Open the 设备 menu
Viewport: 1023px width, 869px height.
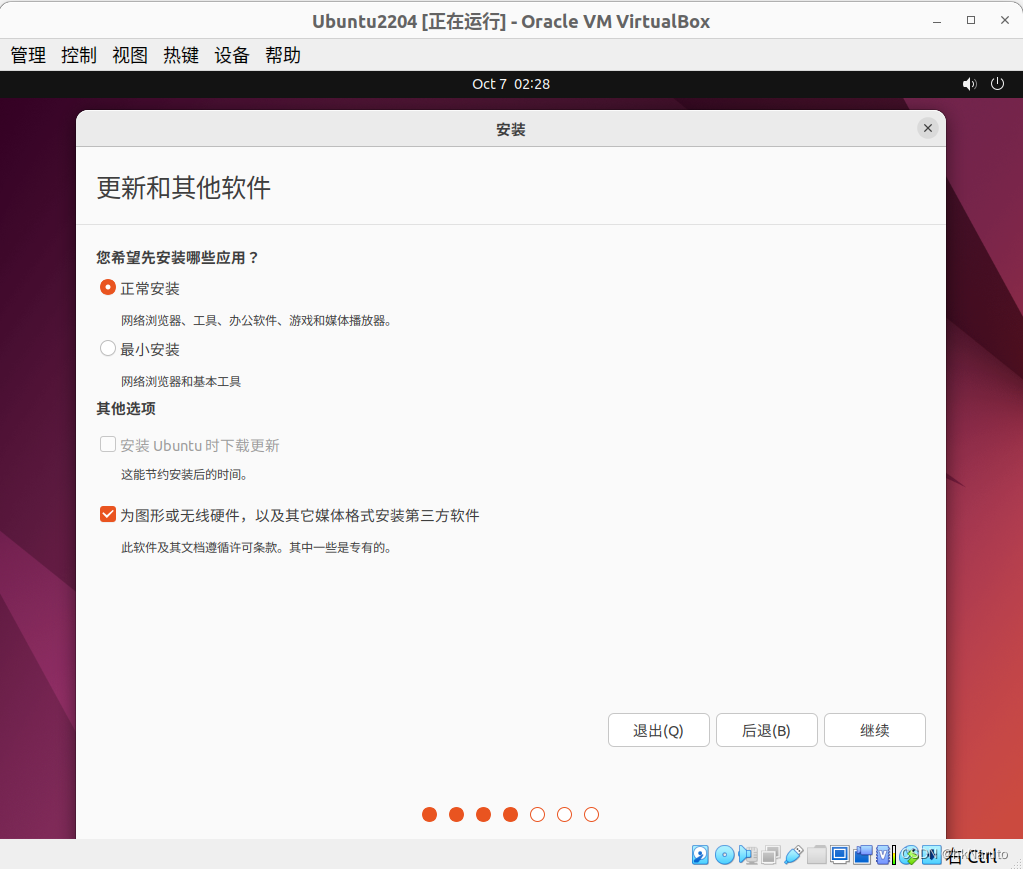(x=232, y=55)
